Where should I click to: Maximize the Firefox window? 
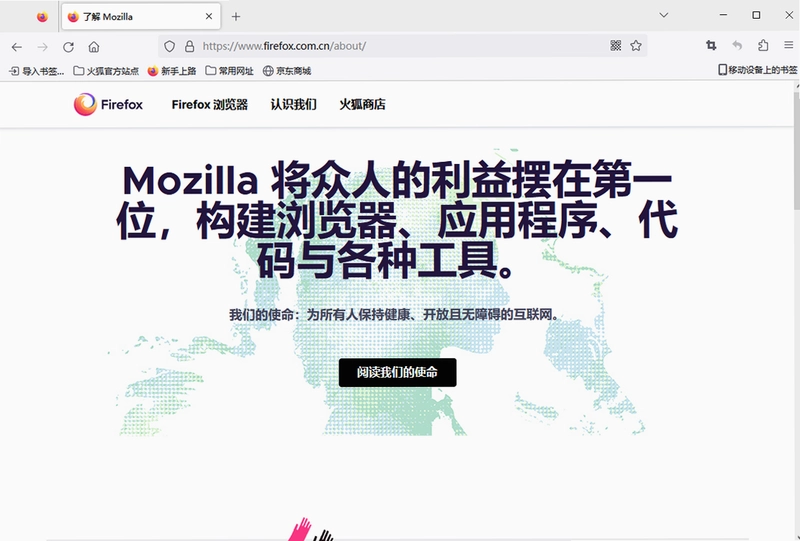pos(756,15)
